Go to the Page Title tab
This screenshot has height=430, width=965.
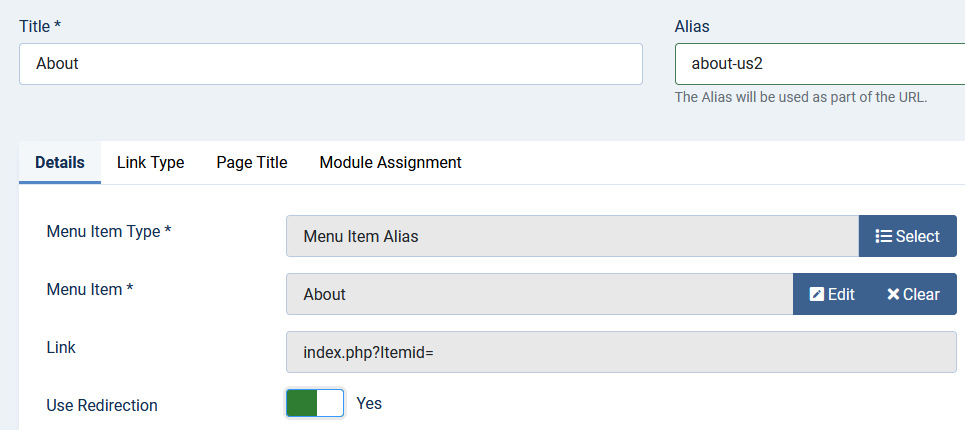pos(252,162)
